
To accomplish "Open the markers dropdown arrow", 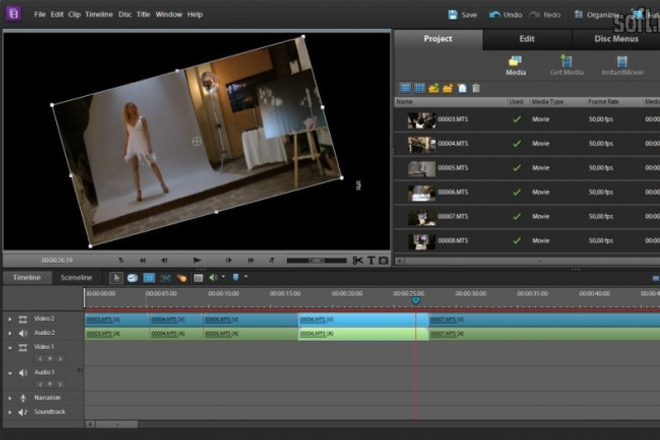I will pos(246,277).
